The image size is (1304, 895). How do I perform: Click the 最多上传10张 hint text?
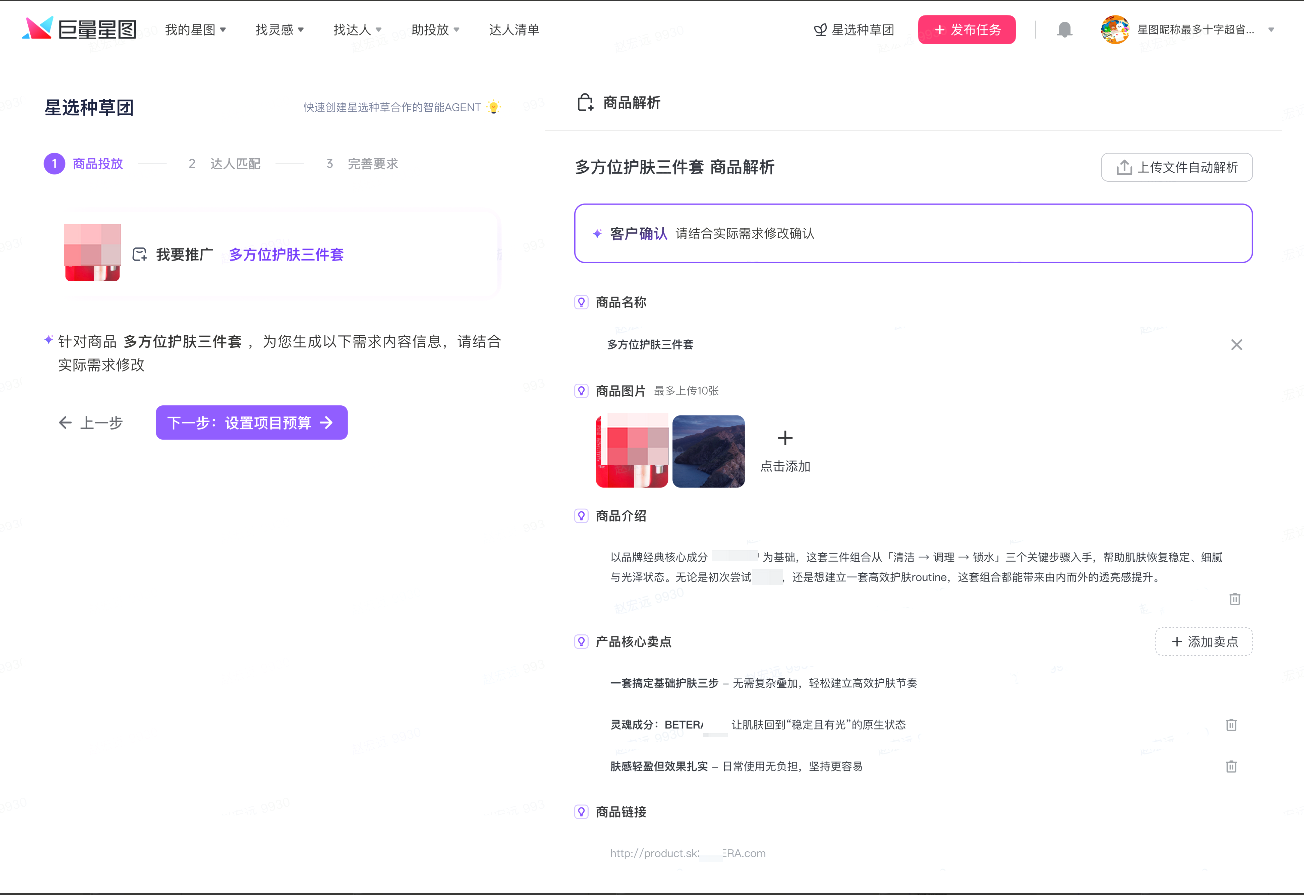pyautogui.click(x=686, y=391)
